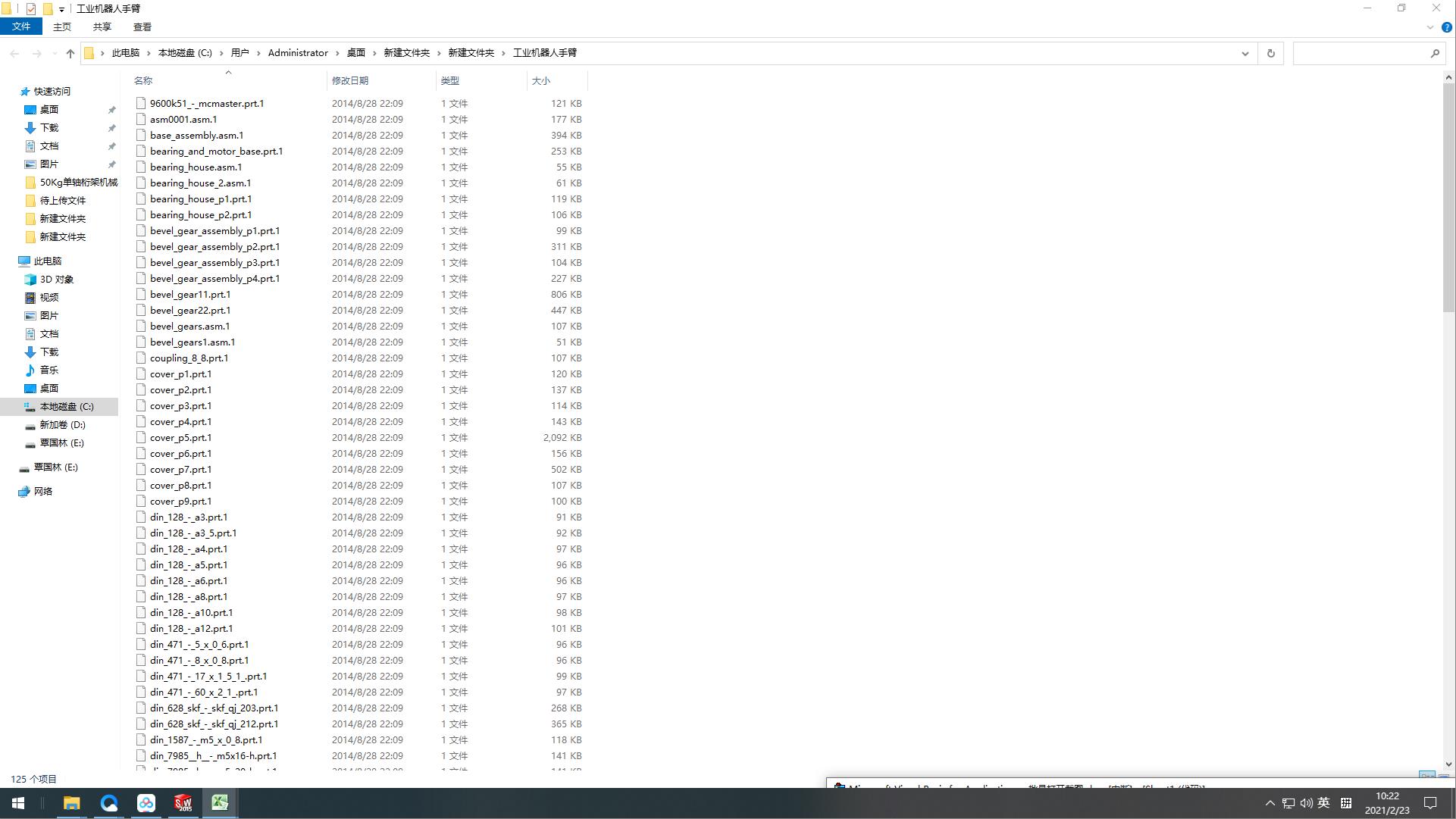Click the Administrator breadcrumb segment
Screen dimensions: 1456x819
coord(298,53)
